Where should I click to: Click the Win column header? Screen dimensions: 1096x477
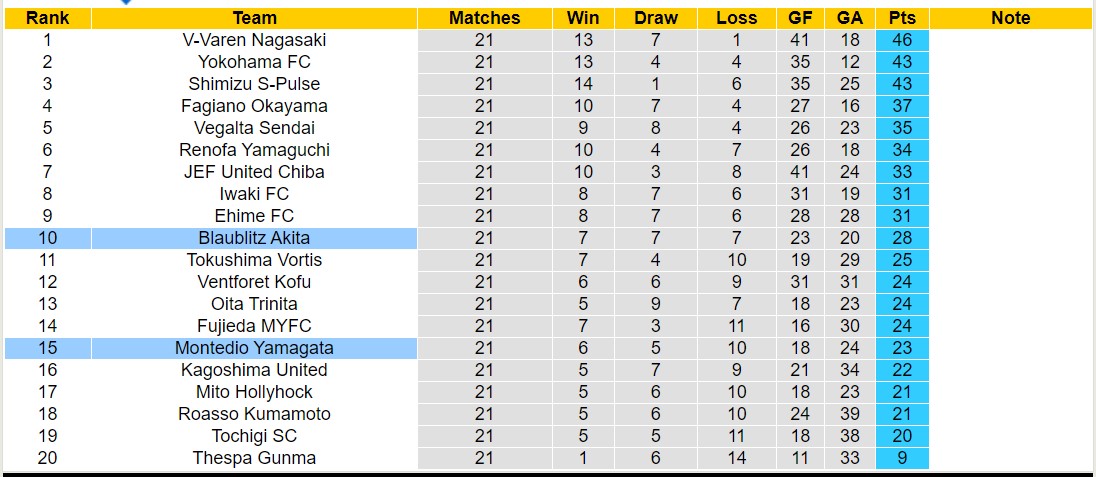583,18
